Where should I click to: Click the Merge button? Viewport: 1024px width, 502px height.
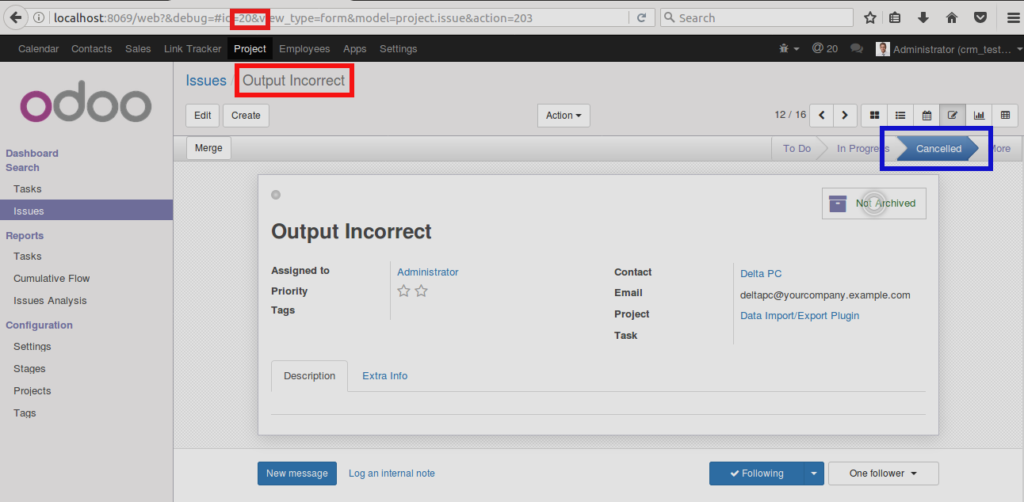(208, 148)
